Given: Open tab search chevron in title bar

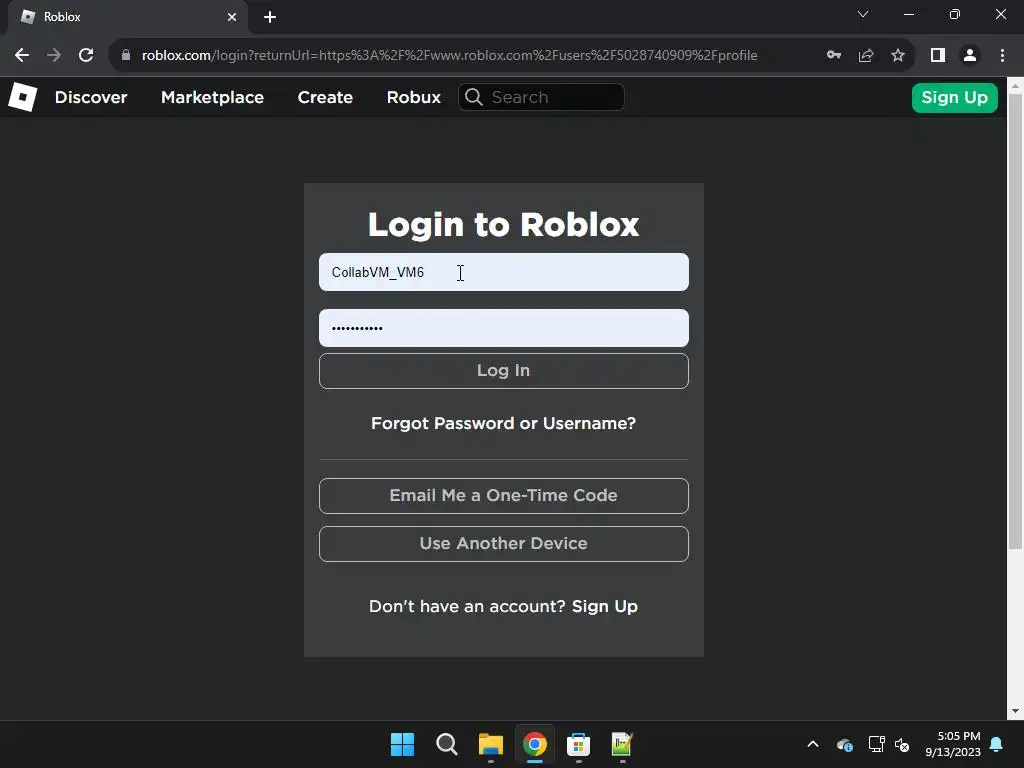Looking at the screenshot, I should tap(863, 14).
